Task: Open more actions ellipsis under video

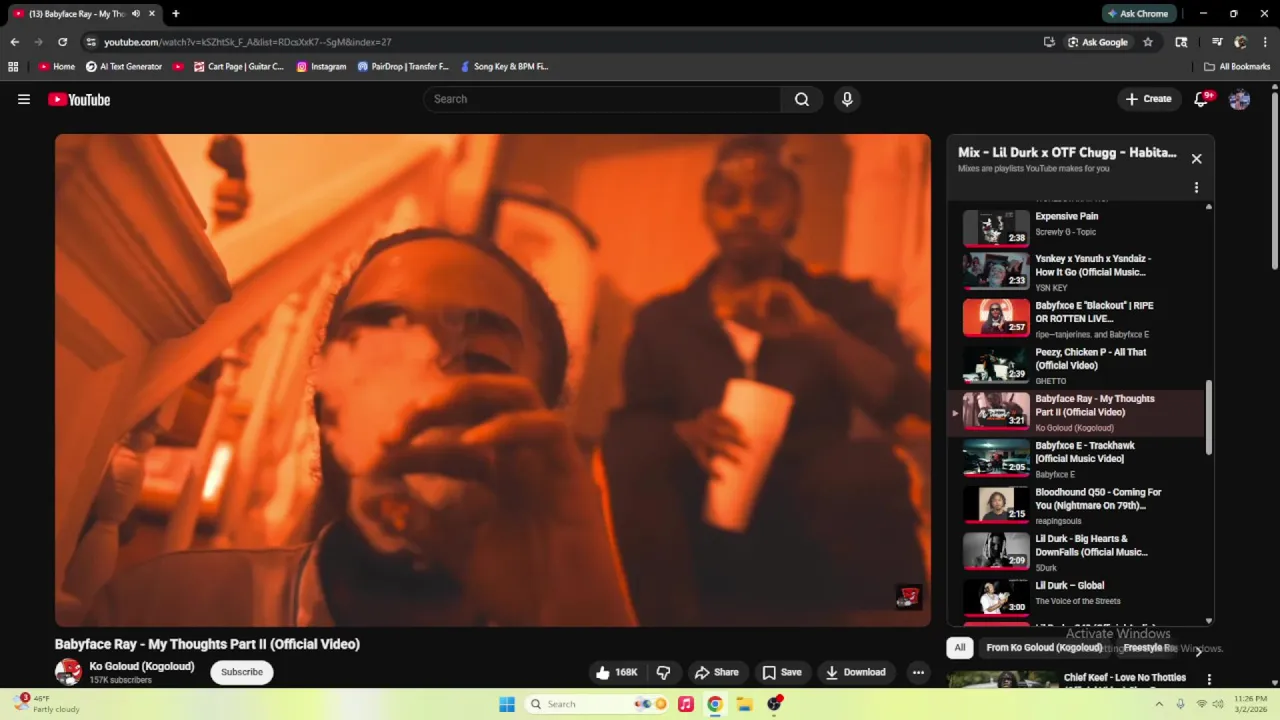Action: [x=918, y=672]
